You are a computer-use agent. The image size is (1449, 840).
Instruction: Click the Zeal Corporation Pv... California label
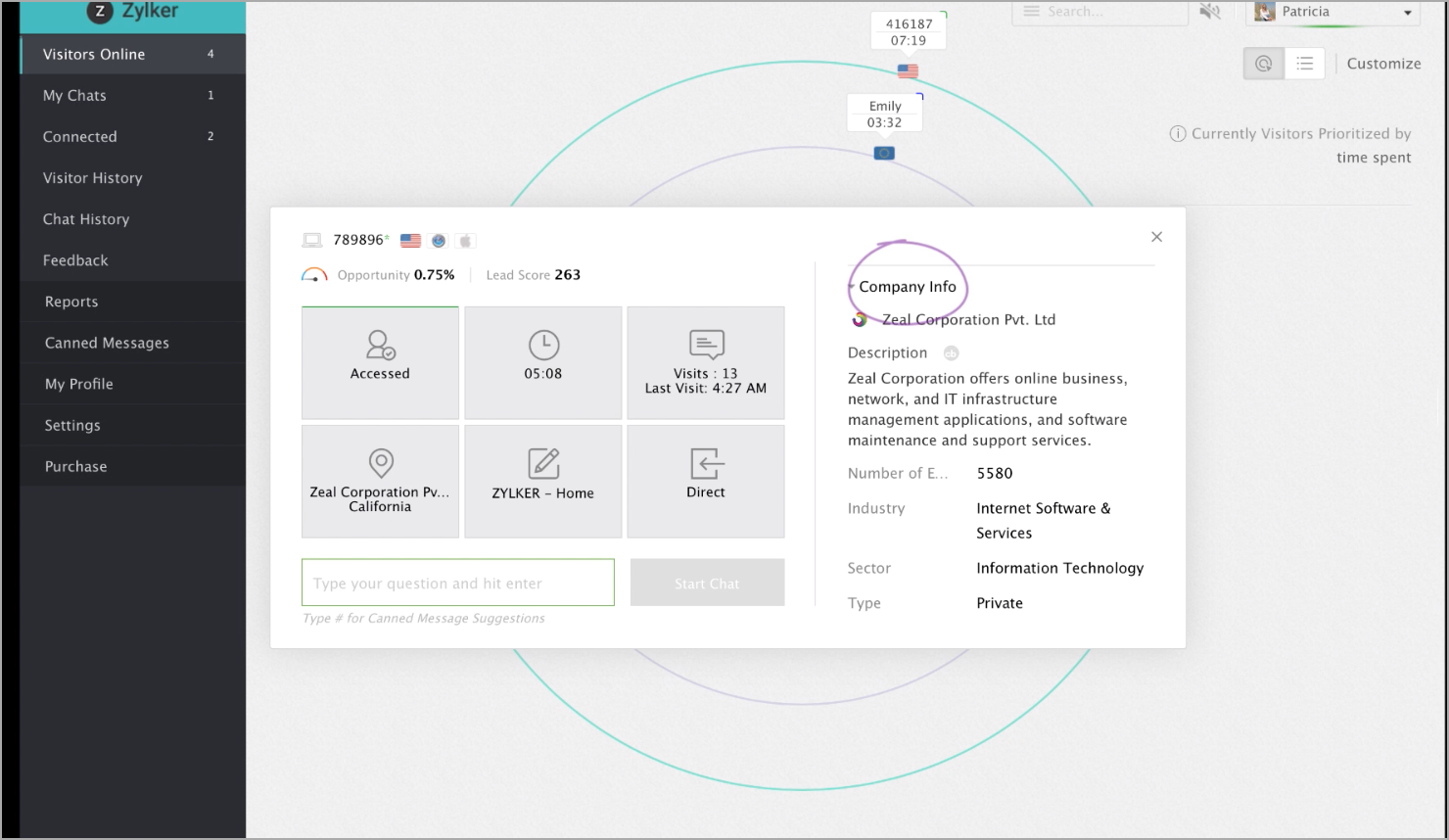pos(380,499)
